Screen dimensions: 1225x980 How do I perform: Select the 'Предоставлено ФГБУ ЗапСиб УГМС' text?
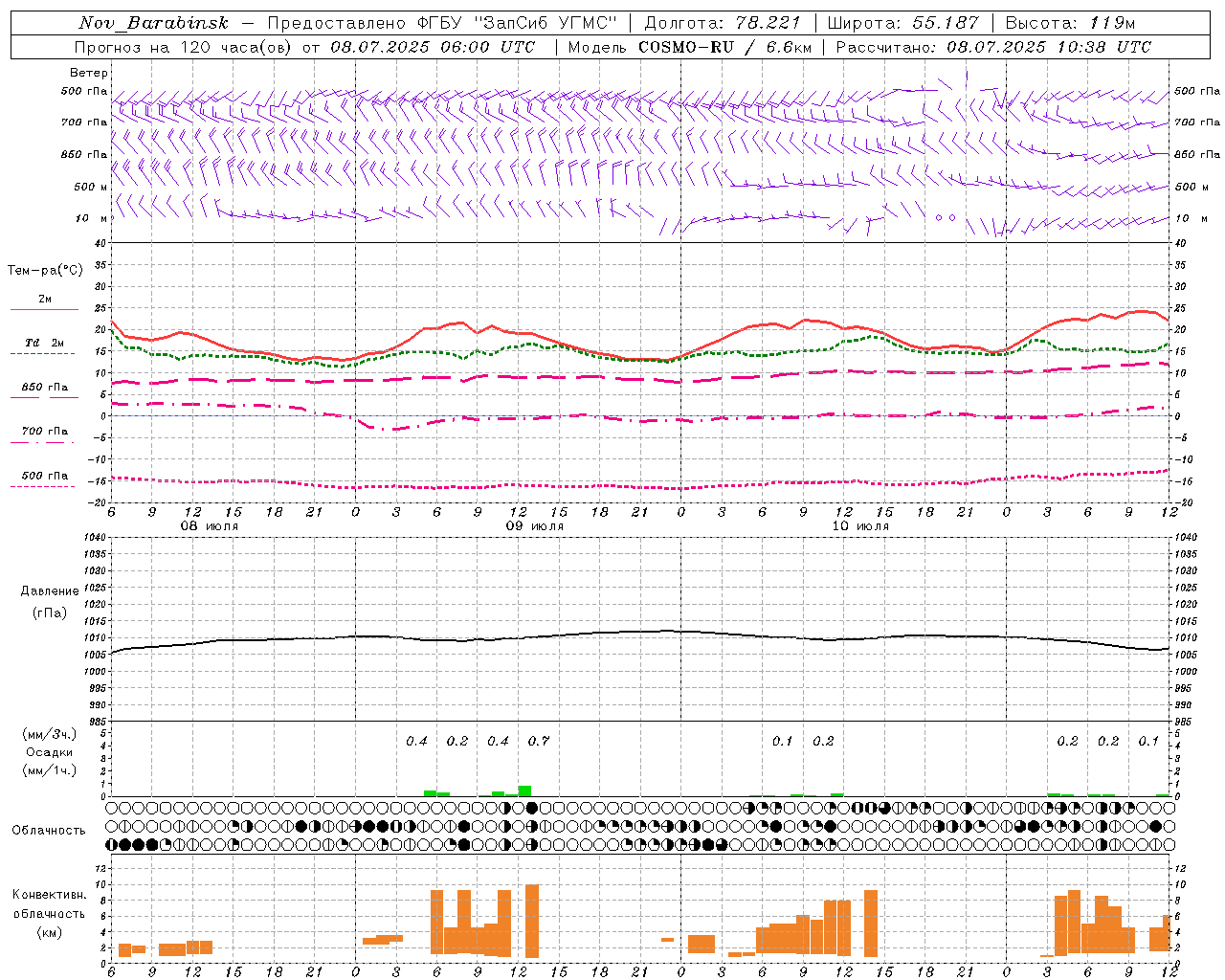tap(443, 23)
